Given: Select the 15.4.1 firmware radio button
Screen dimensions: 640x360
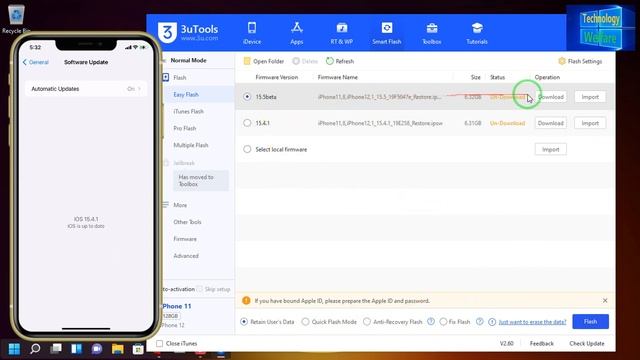Looking at the screenshot, I should (x=247, y=123).
